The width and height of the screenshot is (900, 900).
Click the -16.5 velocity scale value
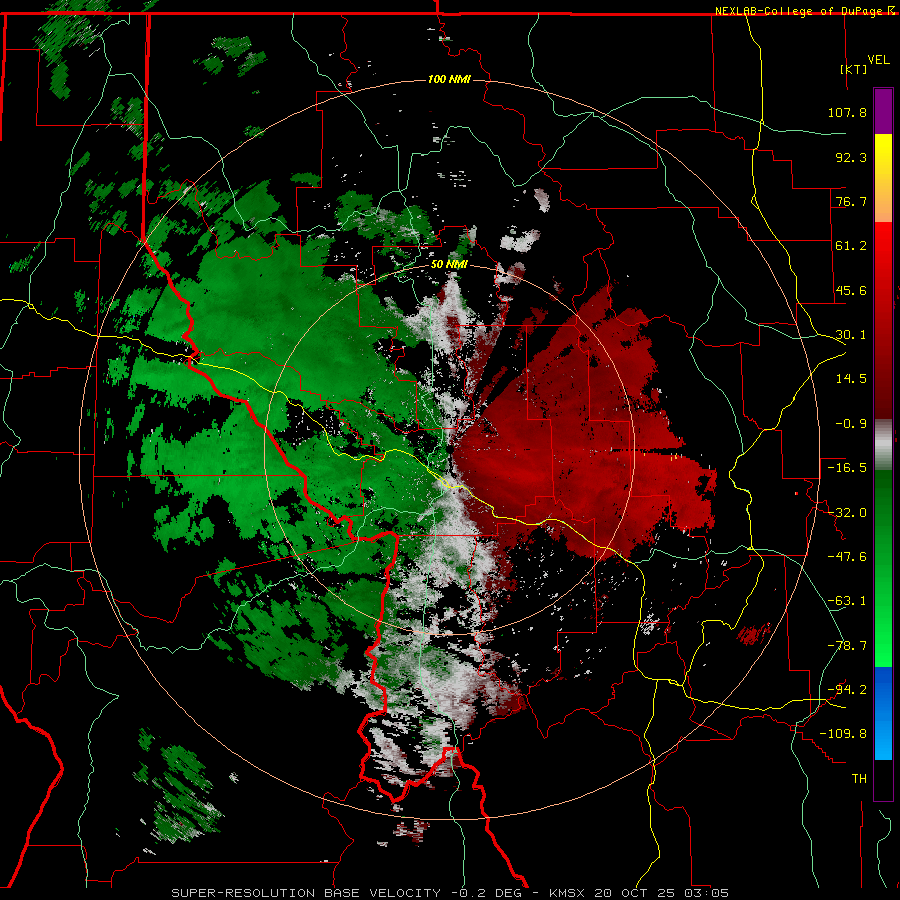click(x=847, y=468)
